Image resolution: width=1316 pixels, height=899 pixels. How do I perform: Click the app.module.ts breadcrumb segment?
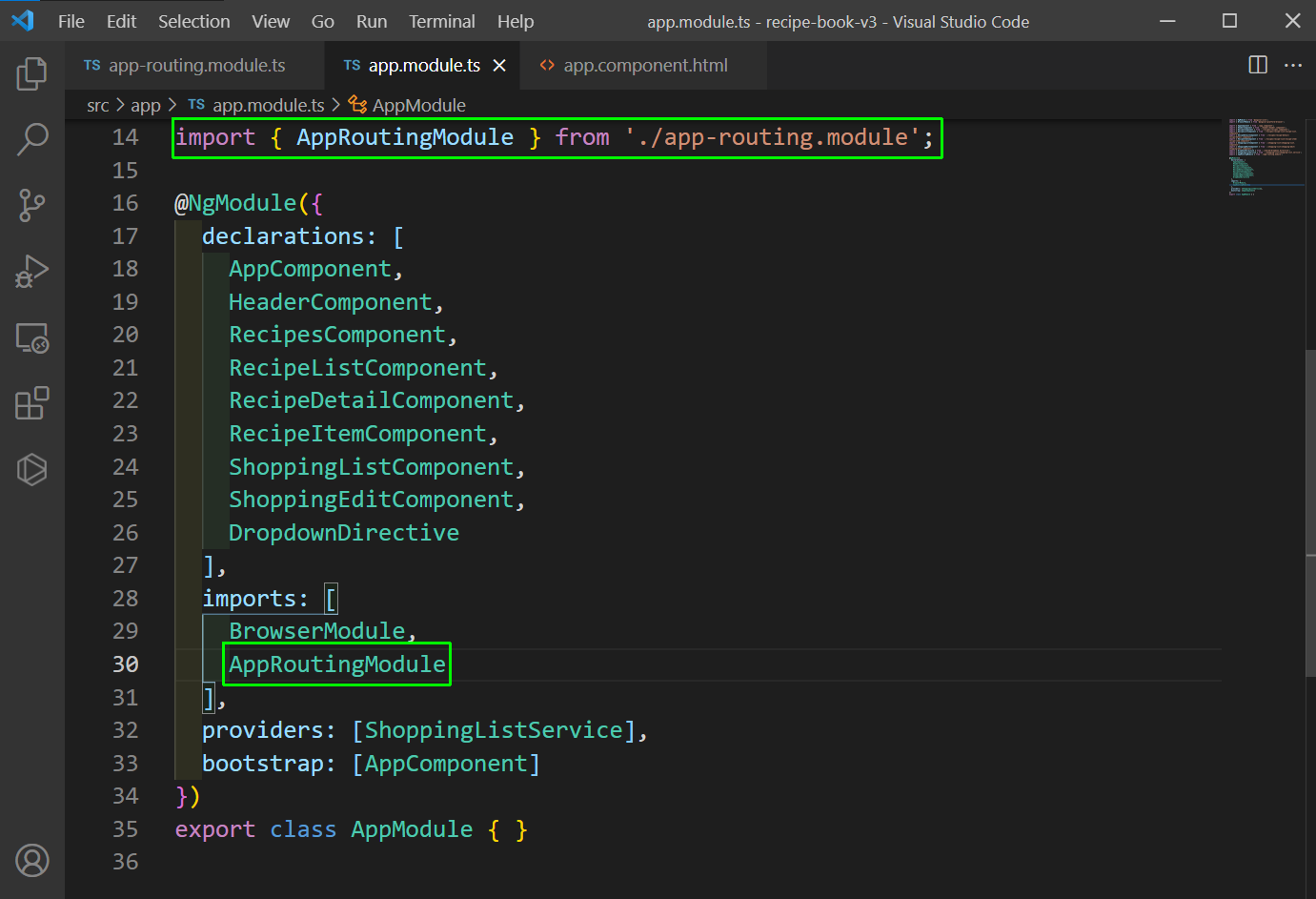pyautogui.click(x=268, y=105)
